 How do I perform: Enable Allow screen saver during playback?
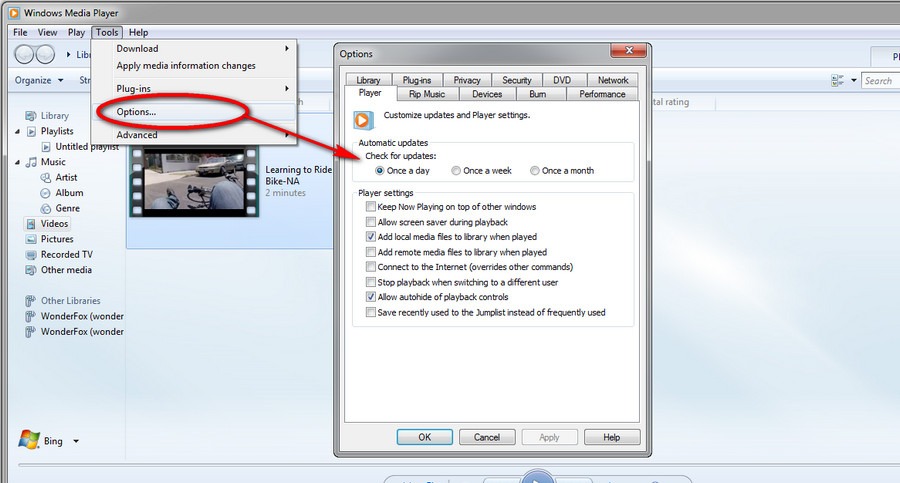(371, 222)
